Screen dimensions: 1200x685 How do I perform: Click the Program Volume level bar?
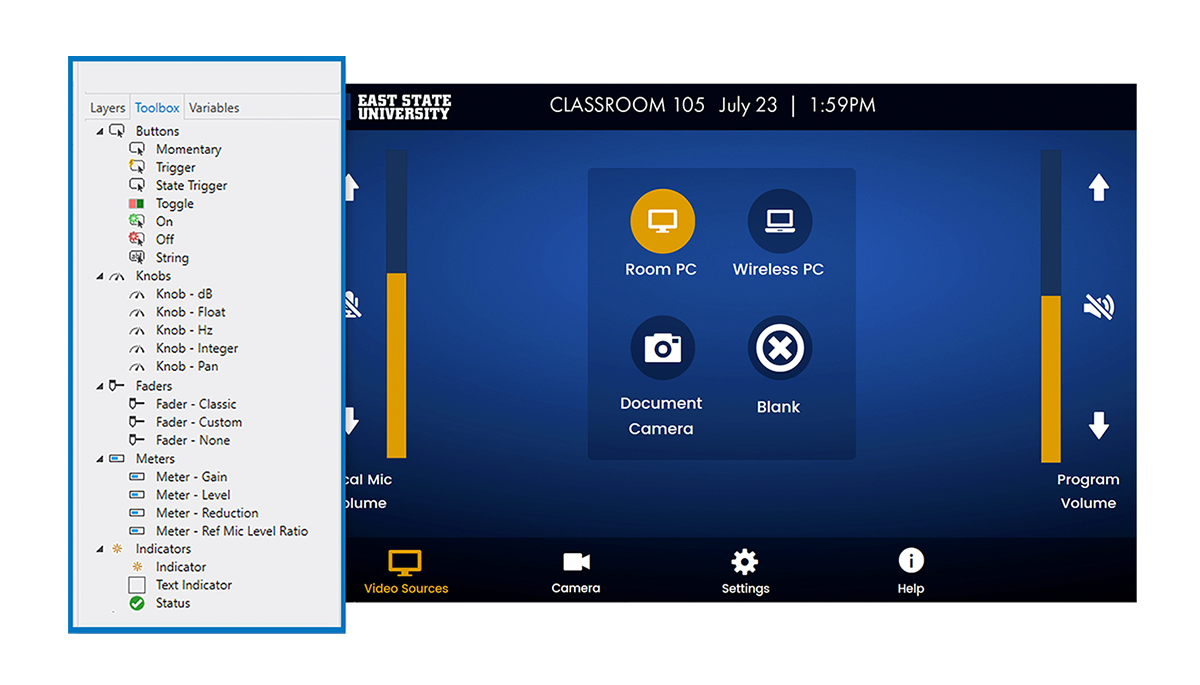point(1050,306)
